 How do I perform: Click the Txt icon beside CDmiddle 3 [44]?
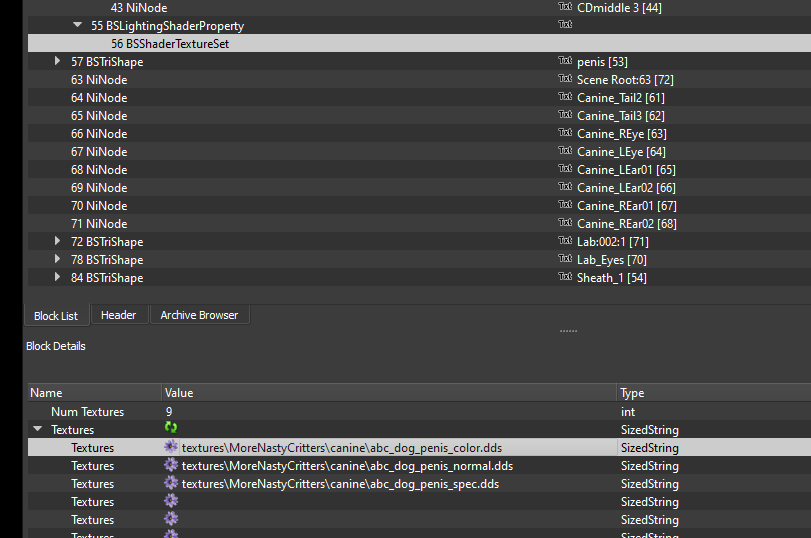pos(565,6)
